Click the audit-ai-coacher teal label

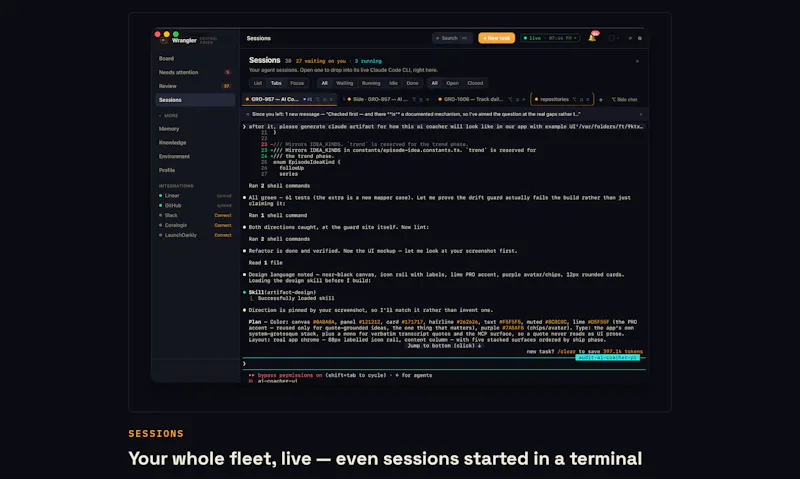point(607,358)
